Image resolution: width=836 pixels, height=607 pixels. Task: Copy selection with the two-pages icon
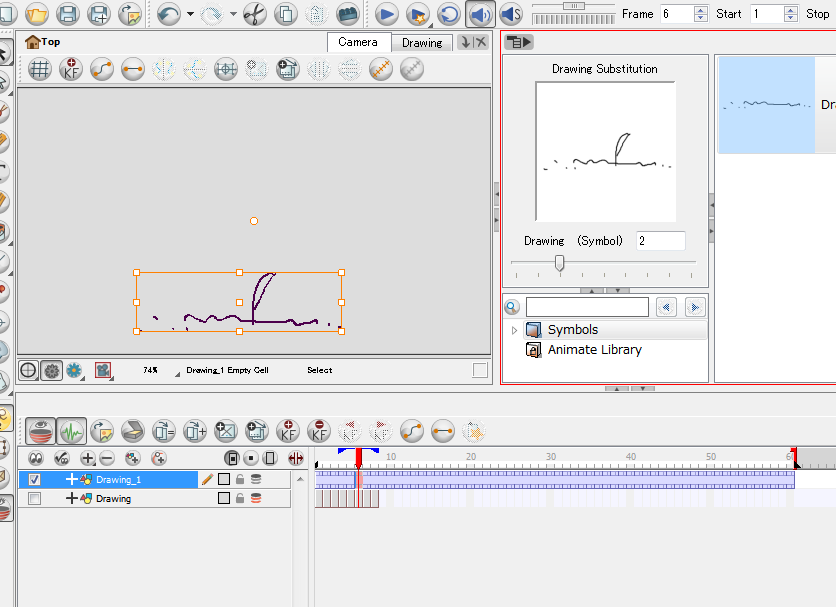[286, 14]
